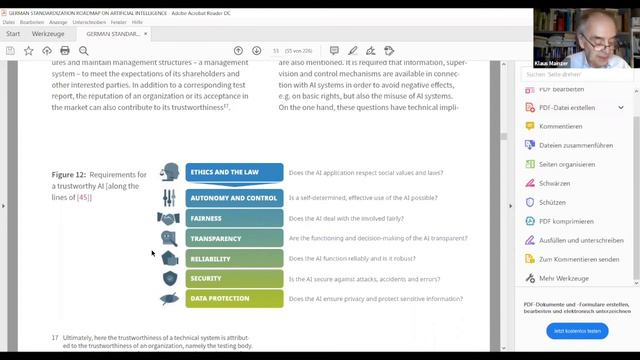Open the PDF-Datei erstellen tool
Image resolution: width=640 pixels, height=360 pixels.
tap(567, 108)
